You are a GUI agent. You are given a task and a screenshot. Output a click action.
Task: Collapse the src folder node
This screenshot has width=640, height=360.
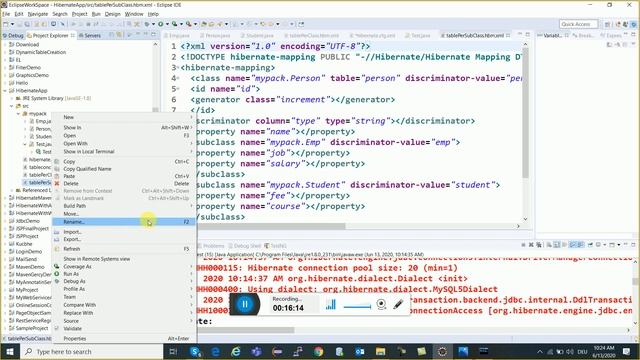12,106
